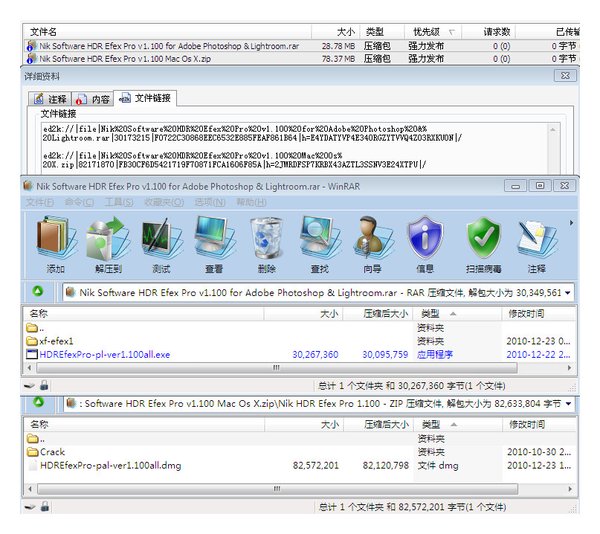
Task: Click the 注释 (Comment) toolbar icon
Action: coord(536,238)
